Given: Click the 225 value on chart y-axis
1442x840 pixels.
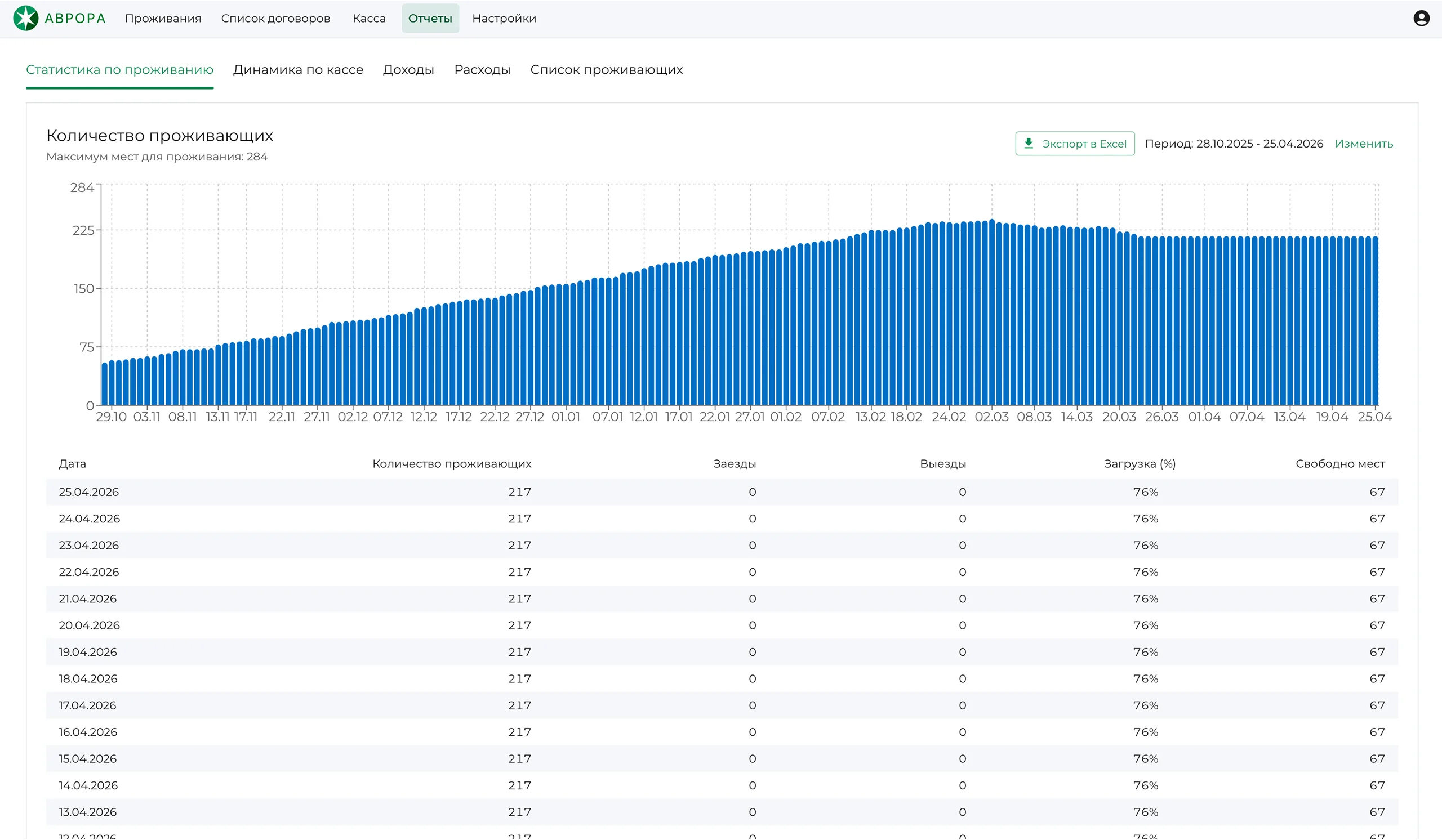Looking at the screenshot, I should pyautogui.click(x=83, y=230).
